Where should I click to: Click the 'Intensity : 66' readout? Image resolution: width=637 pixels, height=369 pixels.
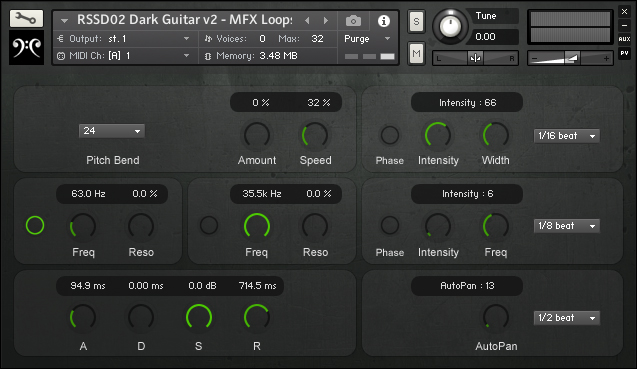pos(467,103)
